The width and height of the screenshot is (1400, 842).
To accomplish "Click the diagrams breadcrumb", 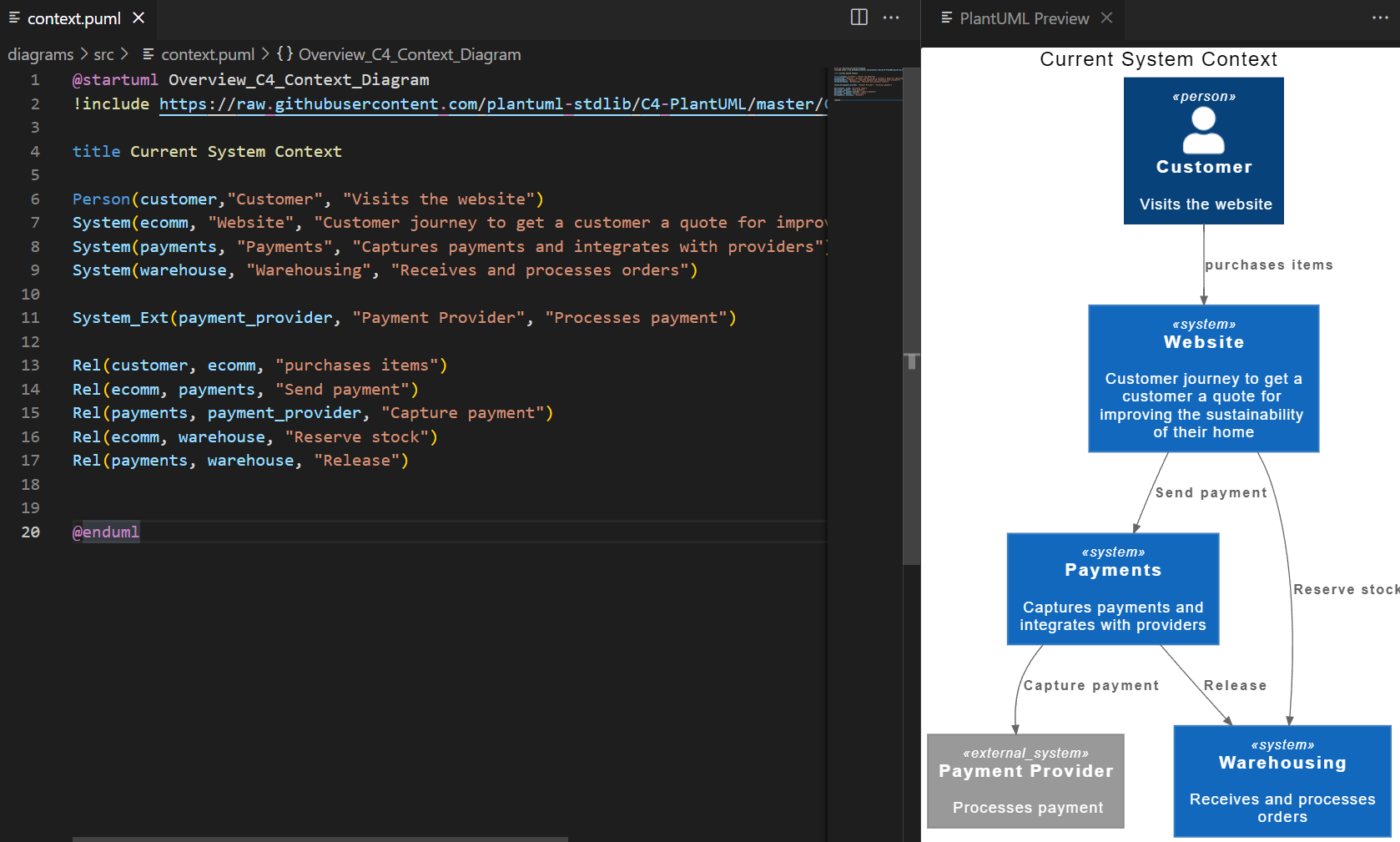I will [x=41, y=54].
